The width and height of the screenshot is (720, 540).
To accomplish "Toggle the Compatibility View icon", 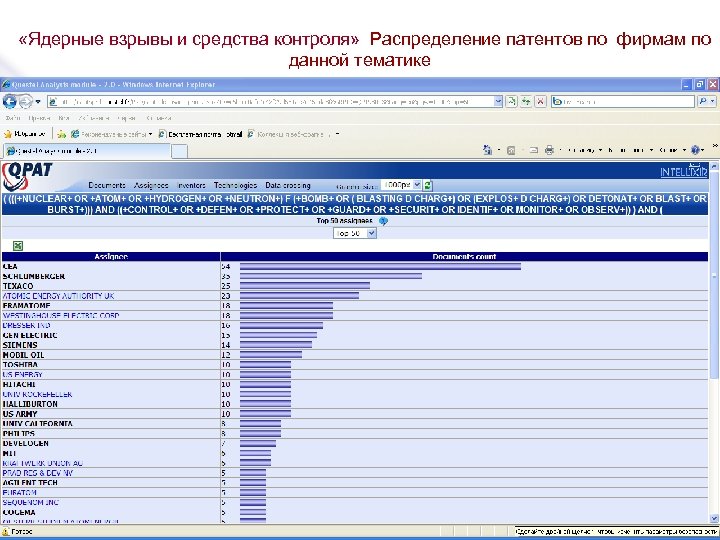I will tap(511, 101).
